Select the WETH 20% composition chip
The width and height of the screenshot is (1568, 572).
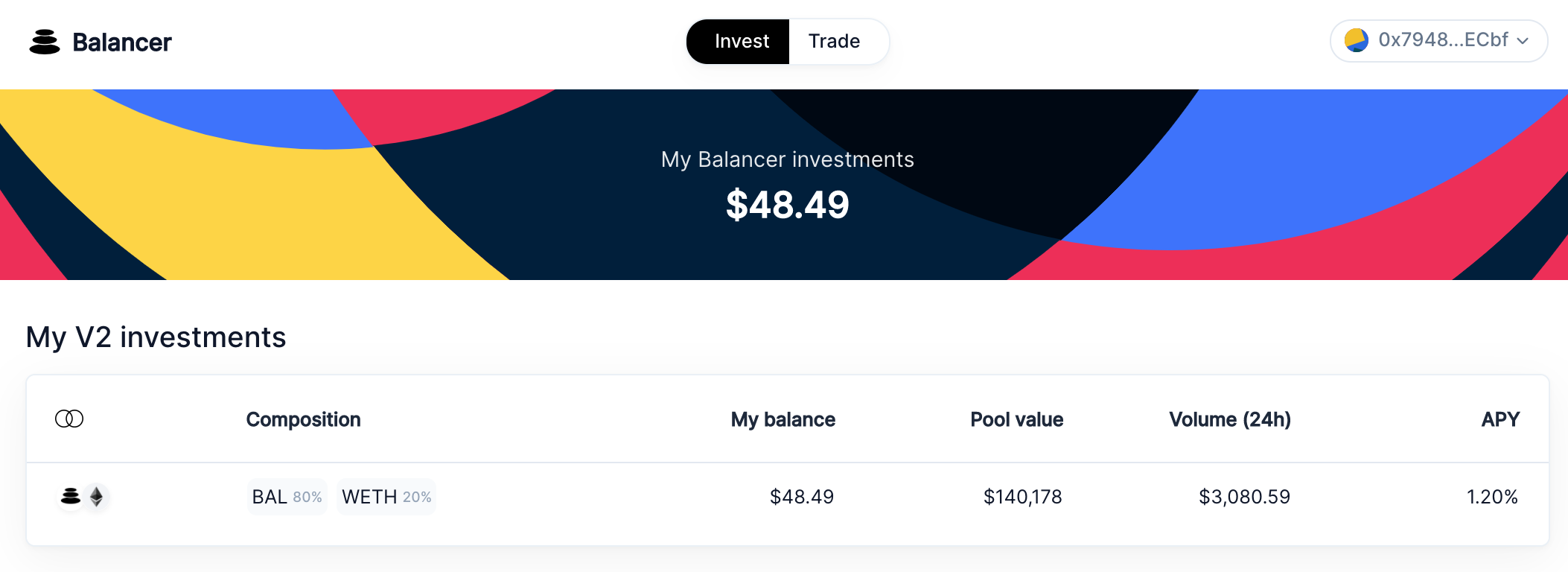click(386, 497)
